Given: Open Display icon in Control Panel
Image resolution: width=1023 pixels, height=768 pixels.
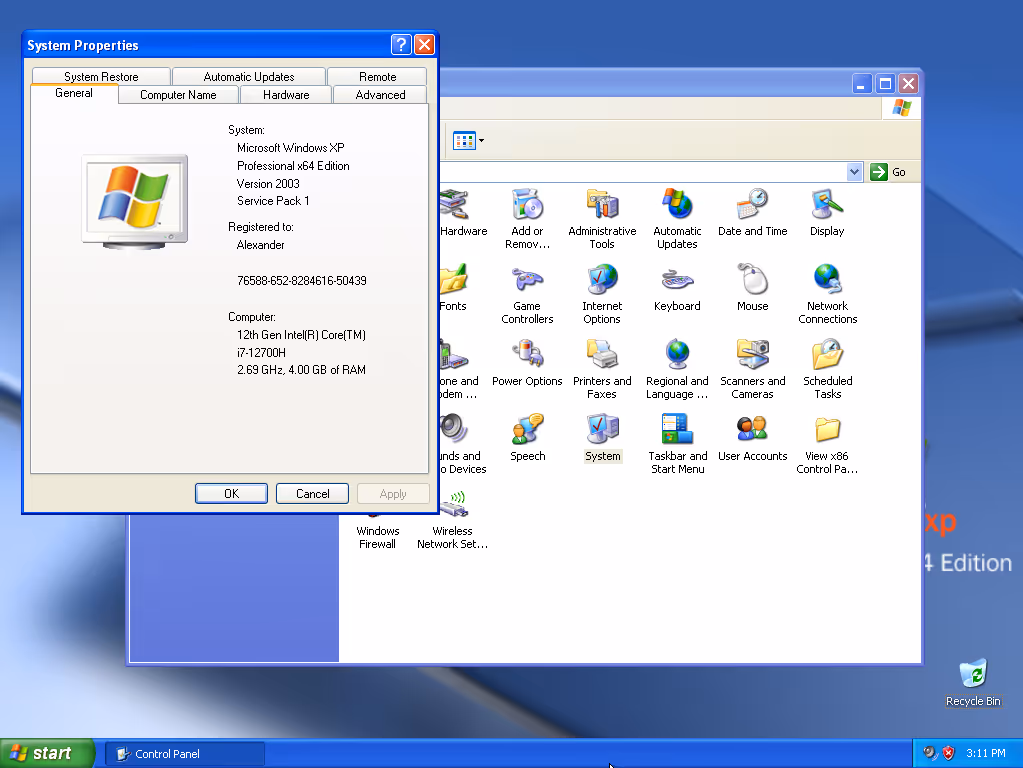Looking at the screenshot, I should 827,212.
